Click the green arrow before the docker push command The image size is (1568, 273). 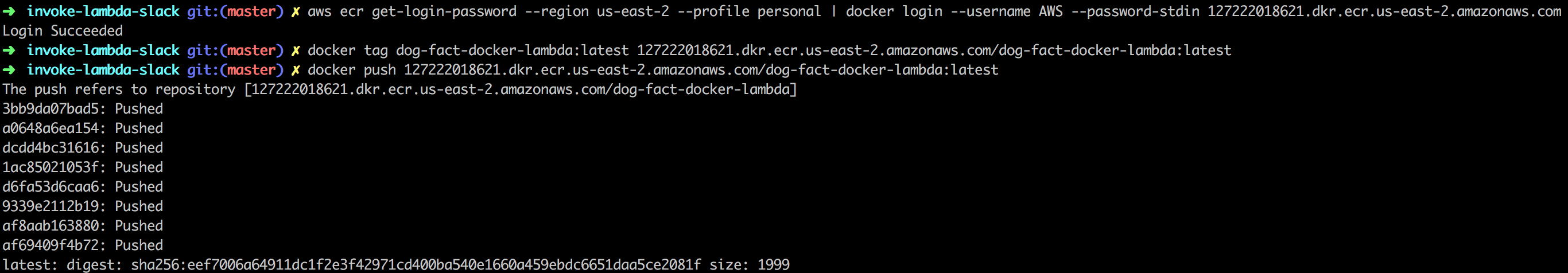pyautogui.click(x=9, y=70)
